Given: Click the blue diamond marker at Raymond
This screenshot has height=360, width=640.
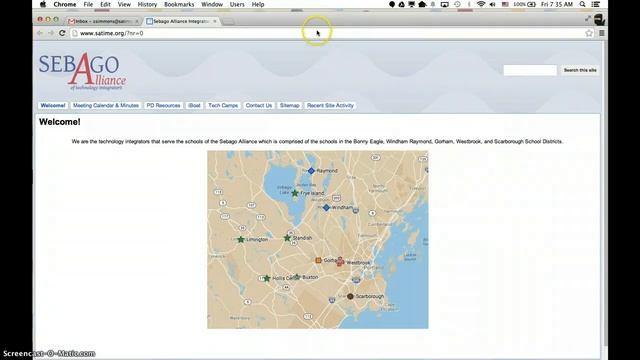Looking at the screenshot, I should pyautogui.click(x=311, y=171).
